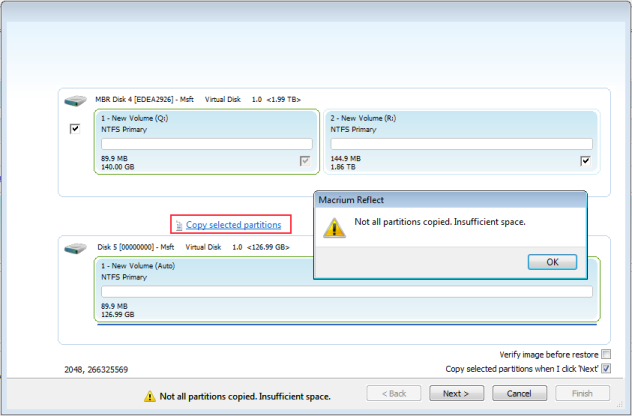Select the 2 - New Volume (R:) partition
This screenshot has width=632, height=416.
tap(462, 142)
